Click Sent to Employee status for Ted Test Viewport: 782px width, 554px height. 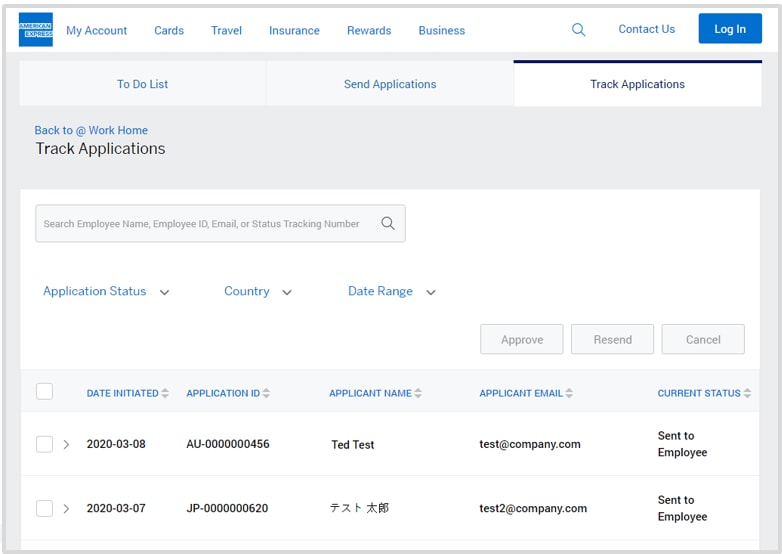click(682, 444)
